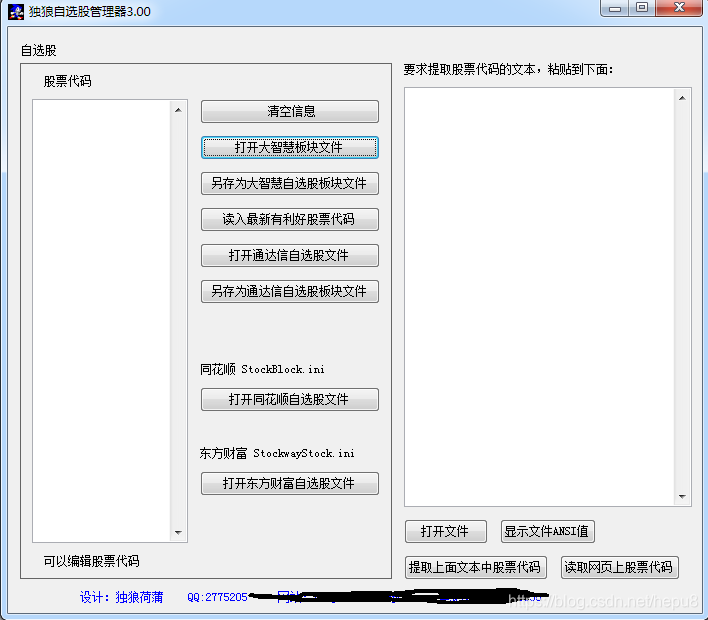Click the 股票代码 heading label
This screenshot has width=708, height=620.
[68, 81]
